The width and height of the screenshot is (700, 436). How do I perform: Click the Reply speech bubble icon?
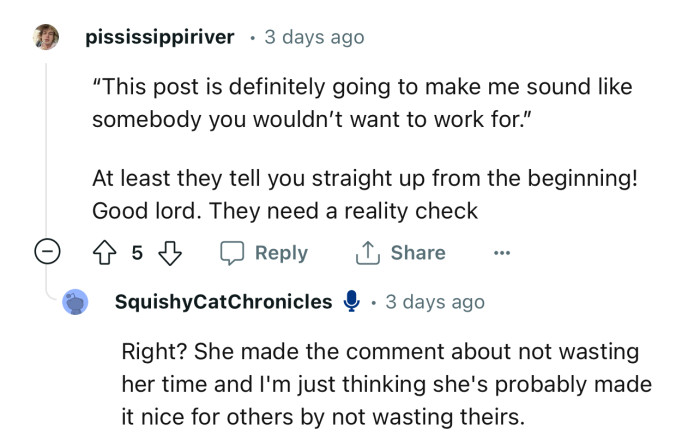click(x=232, y=253)
